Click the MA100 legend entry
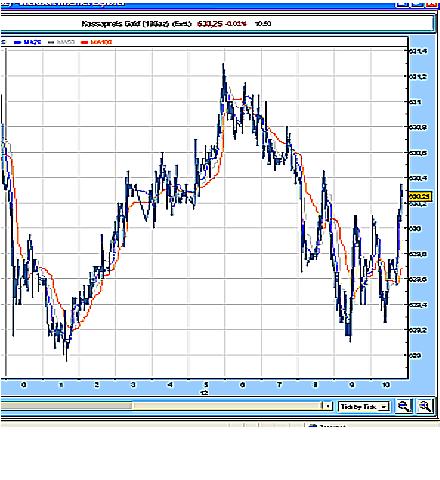Viewport: 440px width, 480px height. [x=97, y=42]
